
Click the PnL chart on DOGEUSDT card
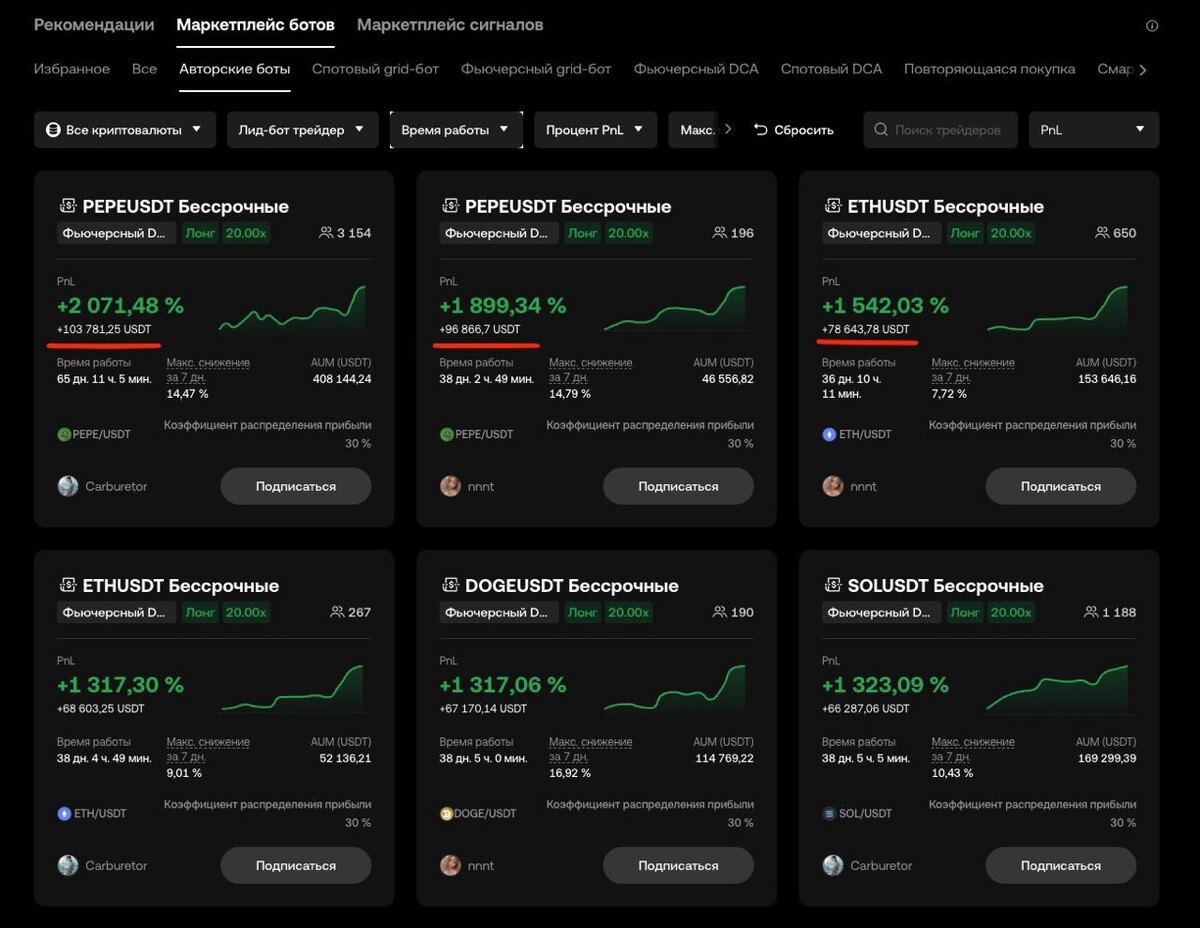[675, 688]
